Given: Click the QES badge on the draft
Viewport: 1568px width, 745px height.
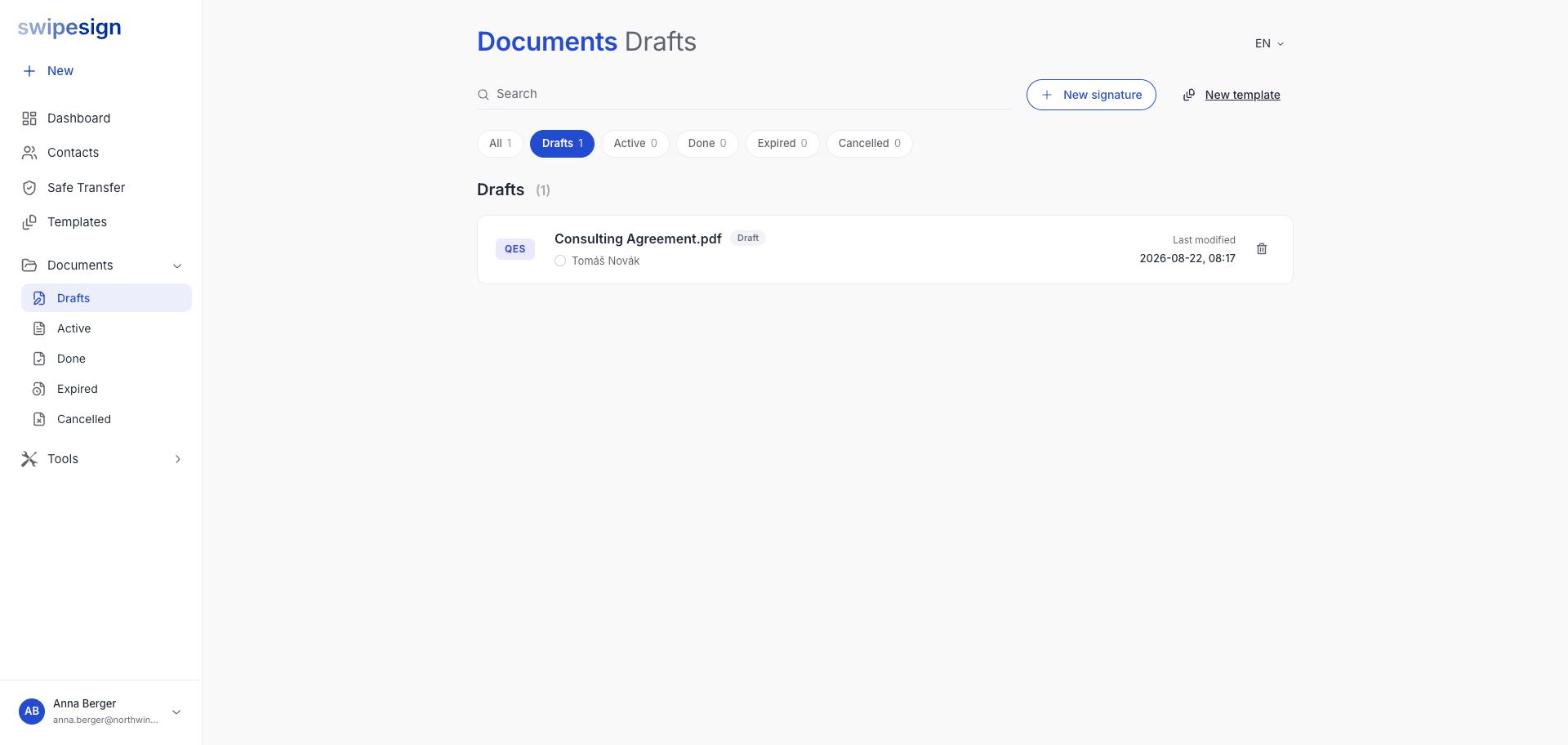Looking at the screenshot, I should coord(515,249).
